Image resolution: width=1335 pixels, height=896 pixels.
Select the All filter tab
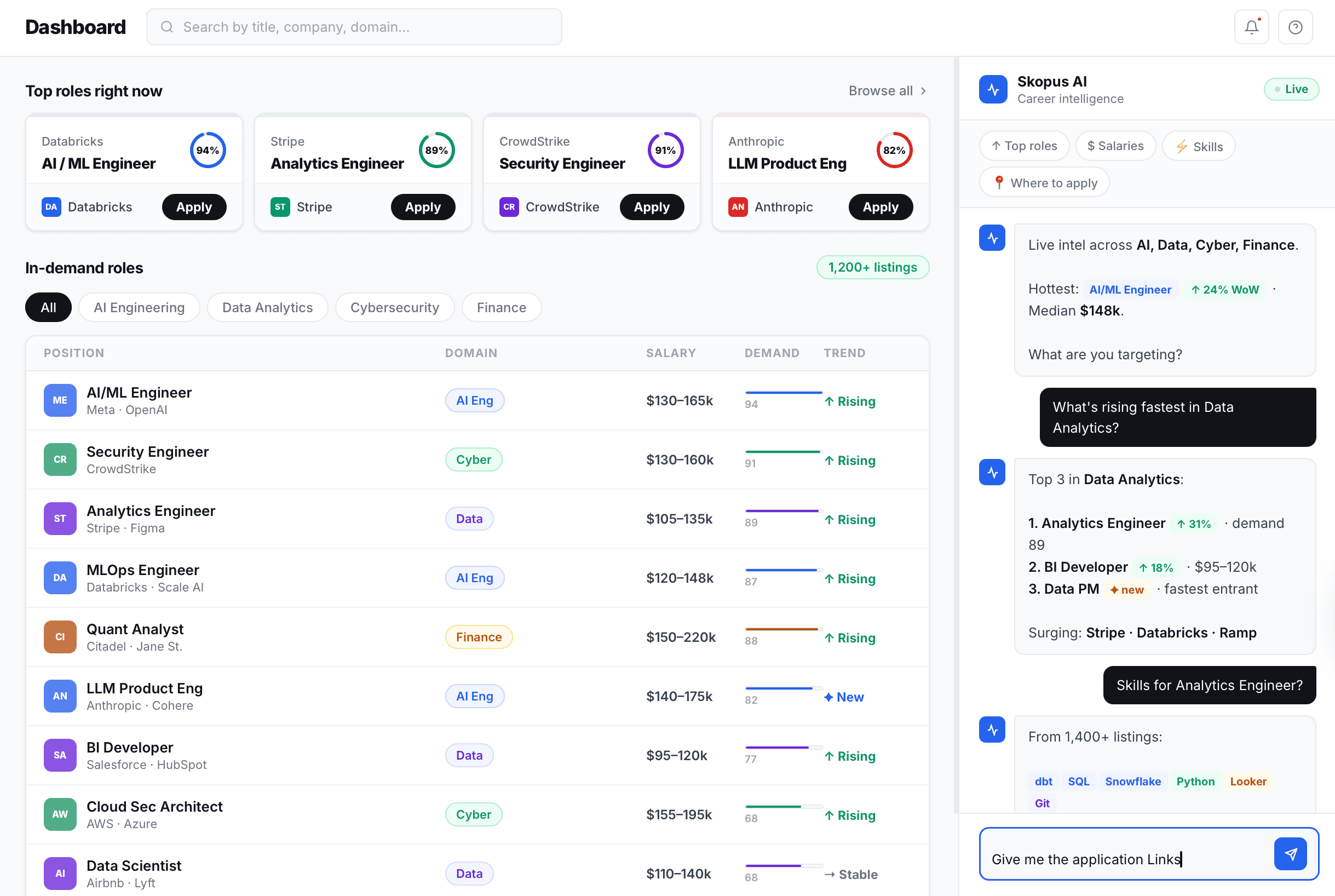[x=49, y=307]
